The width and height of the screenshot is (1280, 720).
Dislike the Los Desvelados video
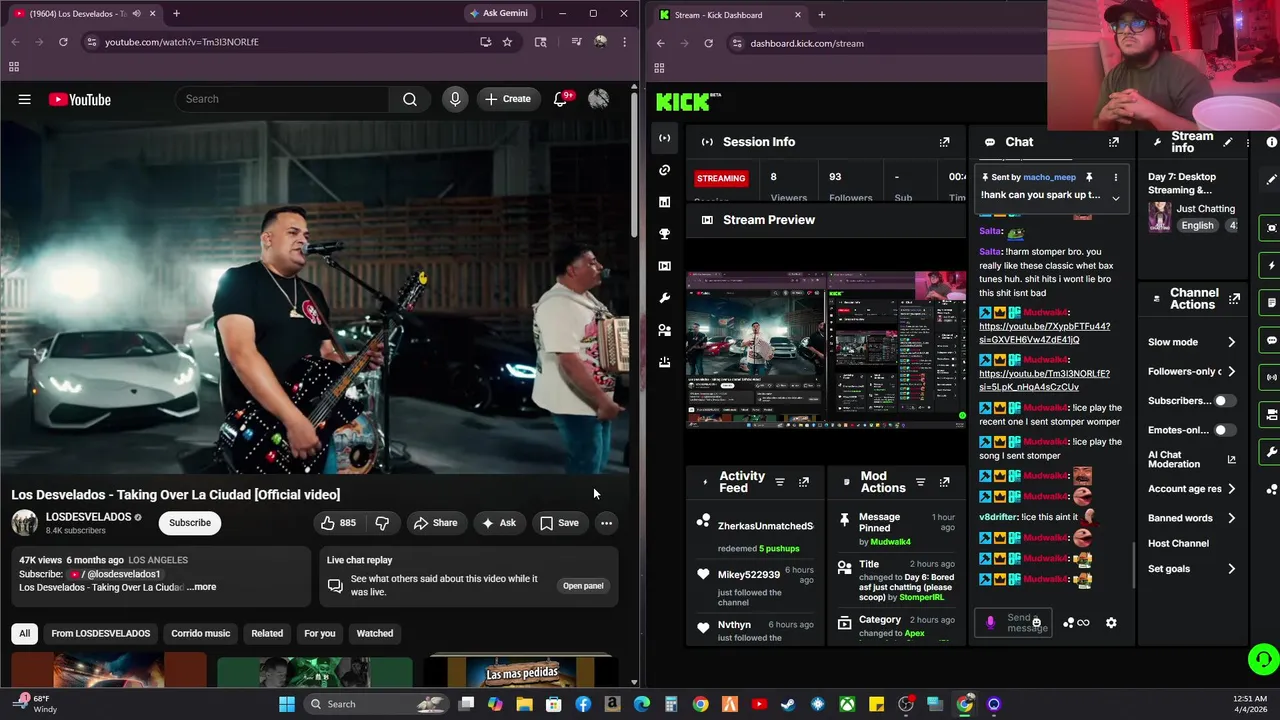[x=382, y=523]
